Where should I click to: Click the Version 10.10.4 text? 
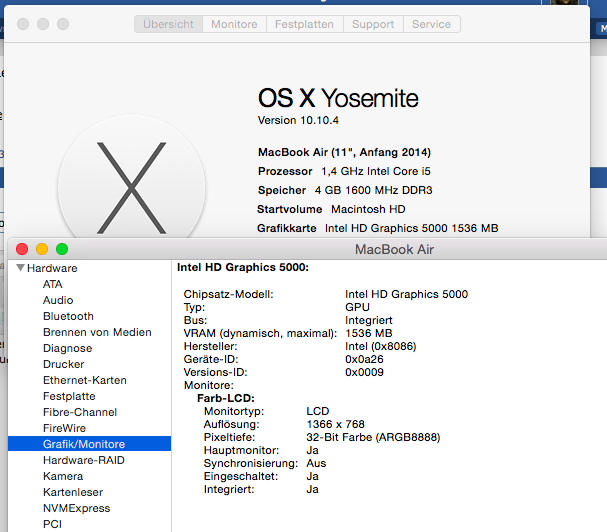click(x=298, y=120)
